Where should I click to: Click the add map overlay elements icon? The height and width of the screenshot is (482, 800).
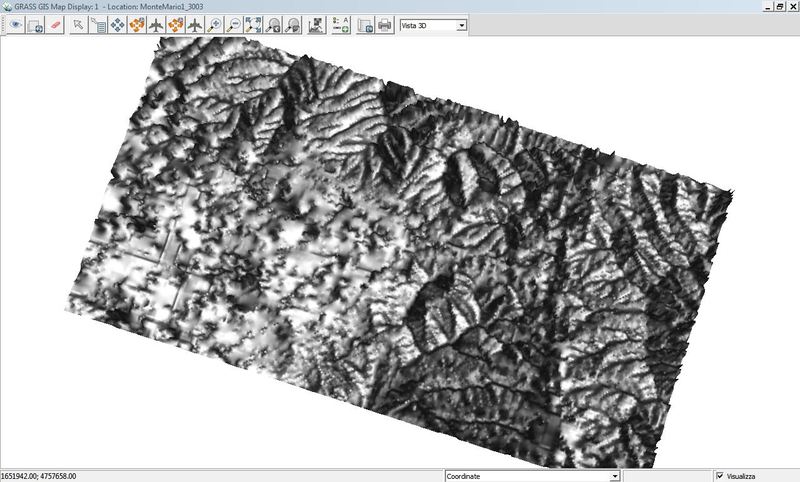(340, 25)
